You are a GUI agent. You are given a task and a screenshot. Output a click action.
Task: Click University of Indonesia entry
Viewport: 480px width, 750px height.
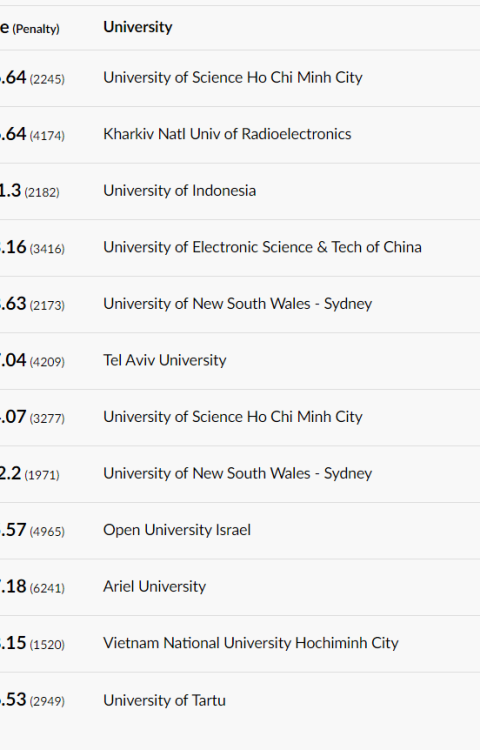[x=179, y=191]
